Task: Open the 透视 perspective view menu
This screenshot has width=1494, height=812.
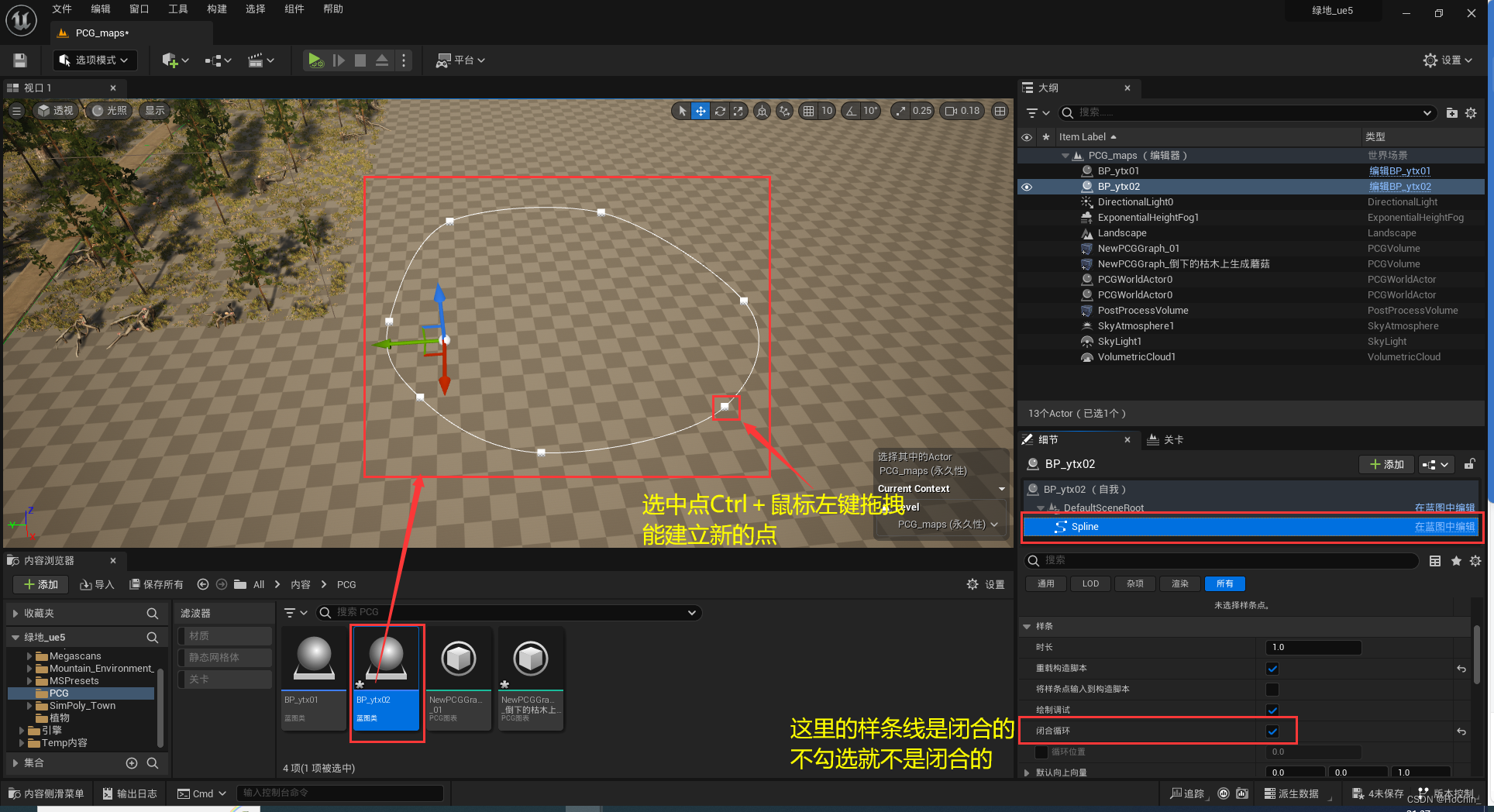Action: click(55, 111)
